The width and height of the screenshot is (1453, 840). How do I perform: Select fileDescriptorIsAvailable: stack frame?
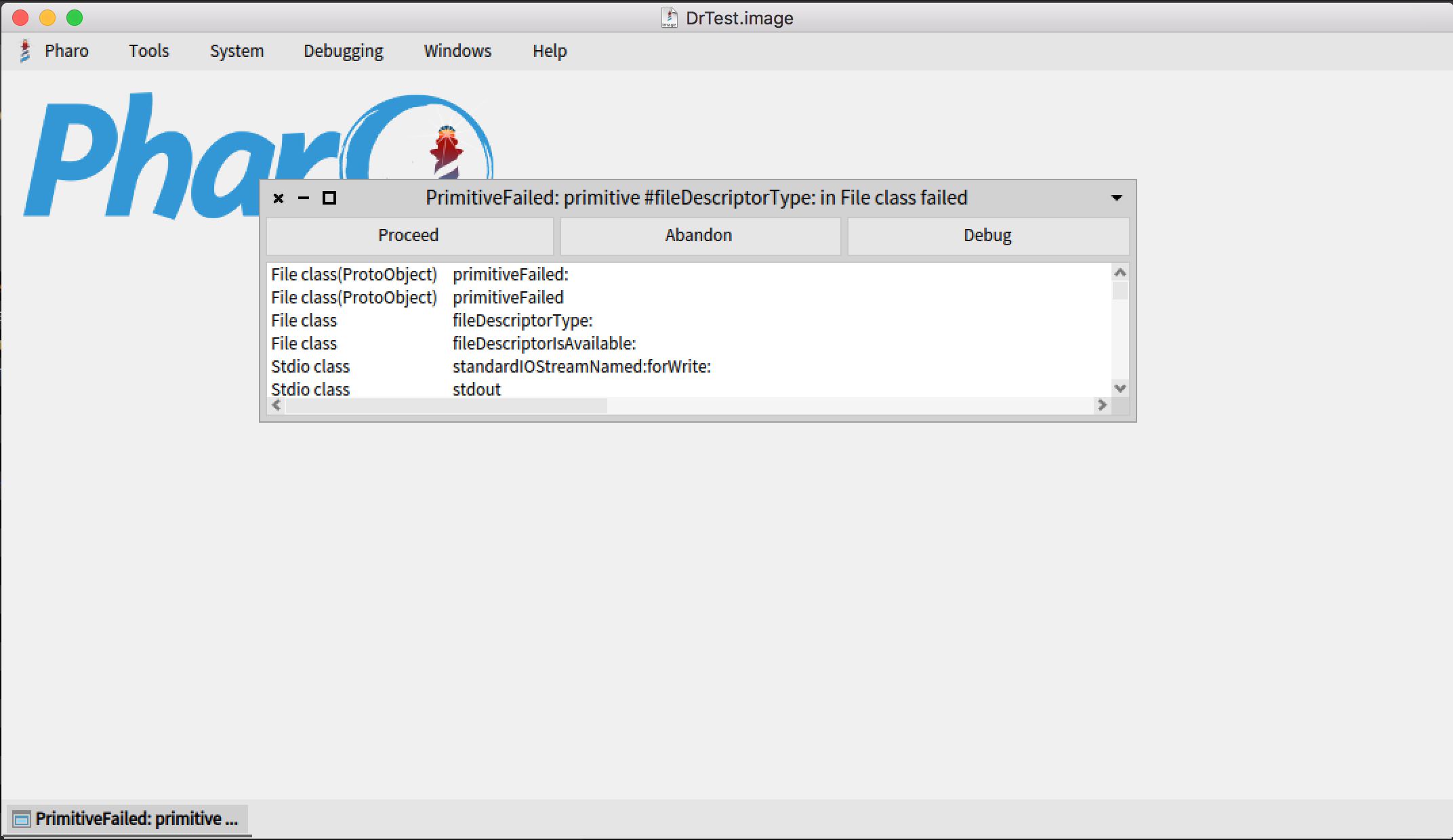(x=689, y=343)
